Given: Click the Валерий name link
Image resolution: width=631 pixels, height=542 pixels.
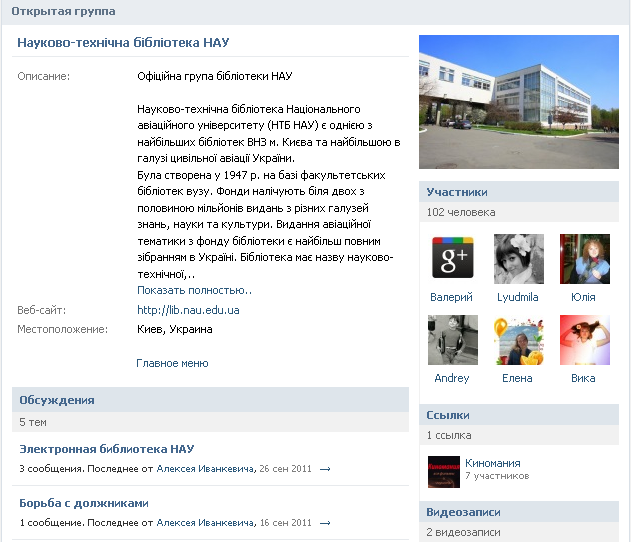Looking at the screenshot, I should [451, 297].
